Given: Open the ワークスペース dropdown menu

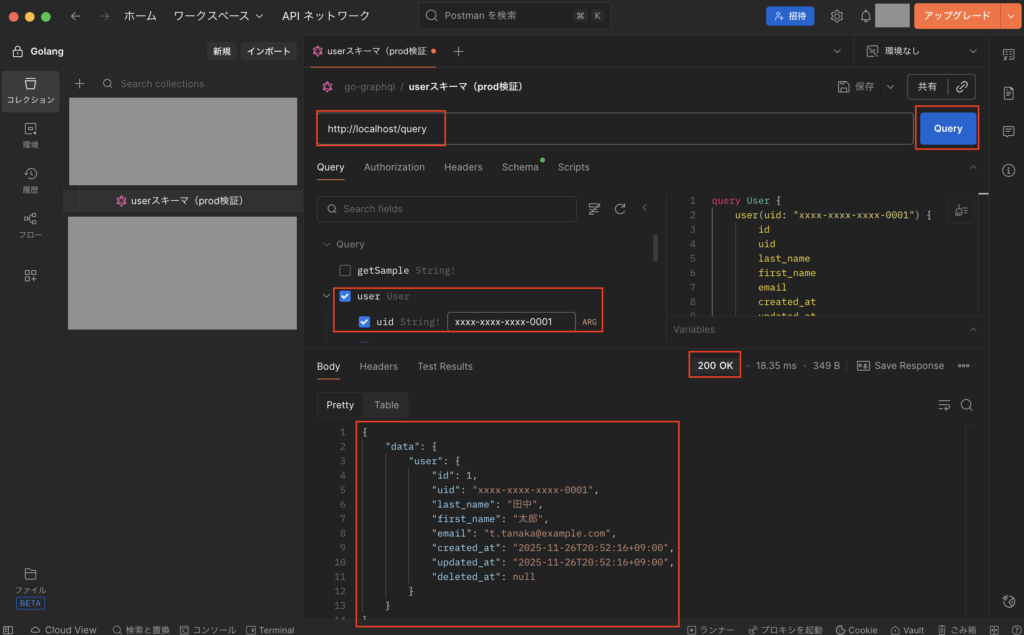Looking at the screenshot, I should 218,16.
